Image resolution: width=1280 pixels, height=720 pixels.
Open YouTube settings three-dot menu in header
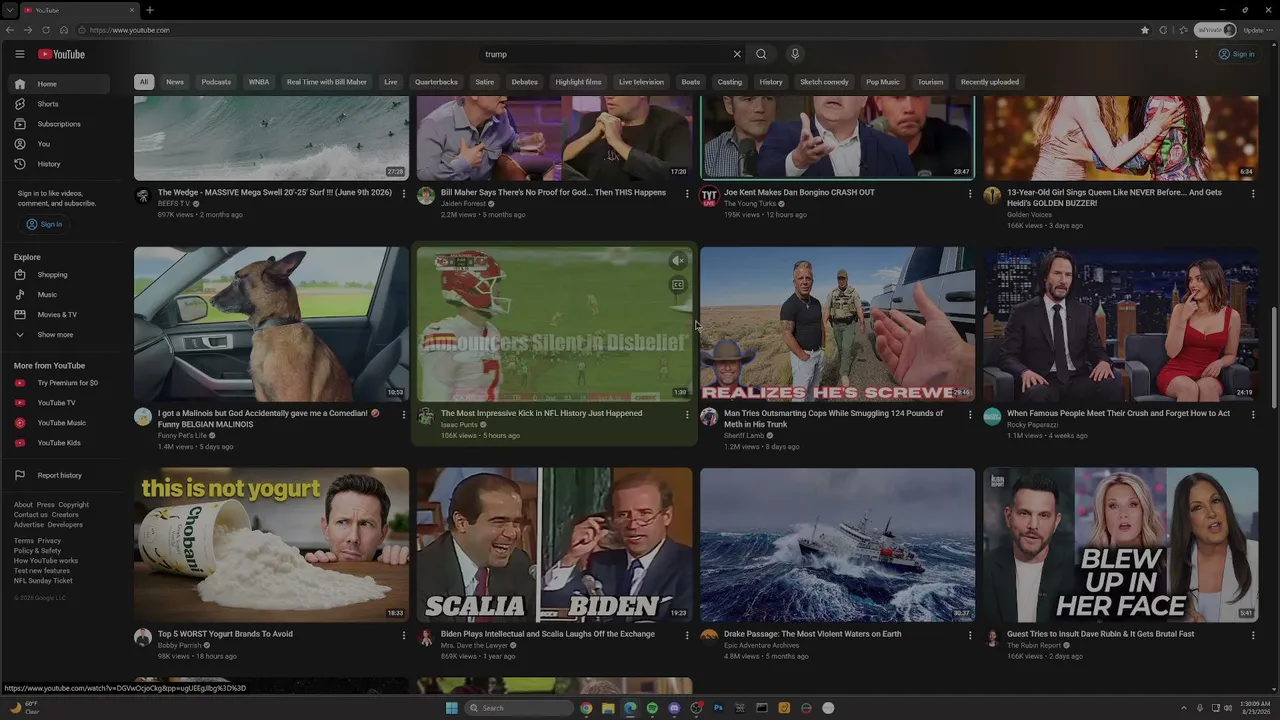(1196, 54)
